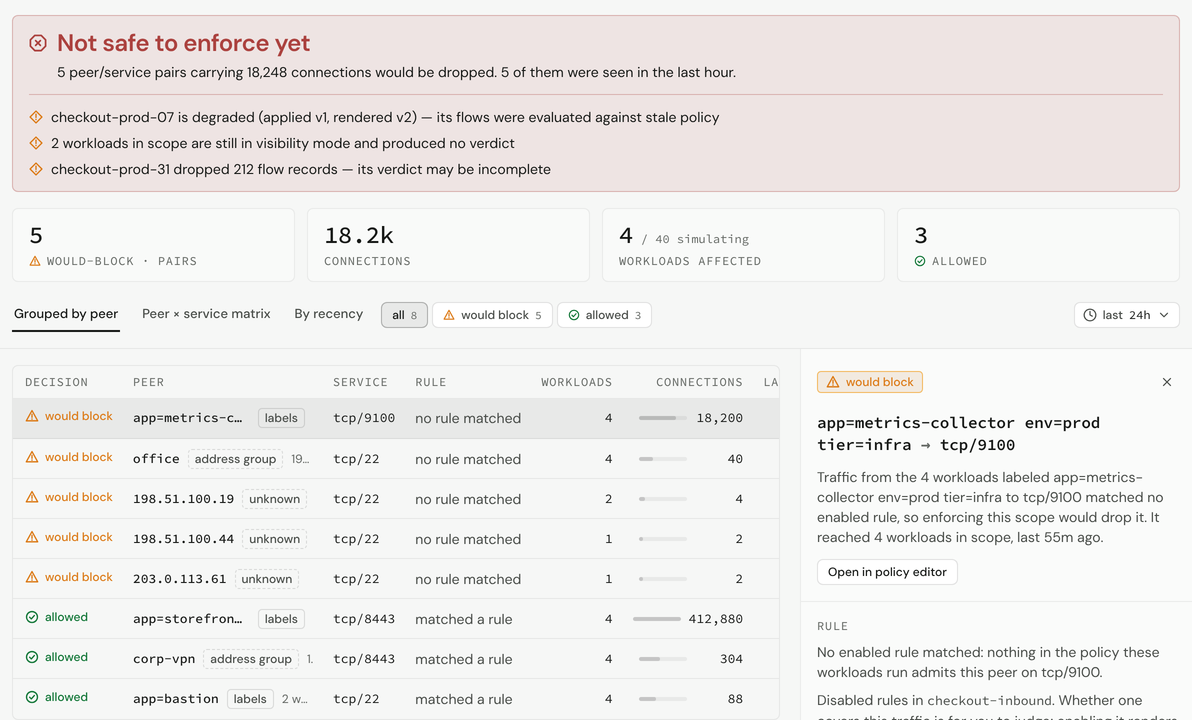This screenshot has width=1192, height=720.
Task: Click the allowed check icon on the corp-vpn row
Action: tap(32, 657)
